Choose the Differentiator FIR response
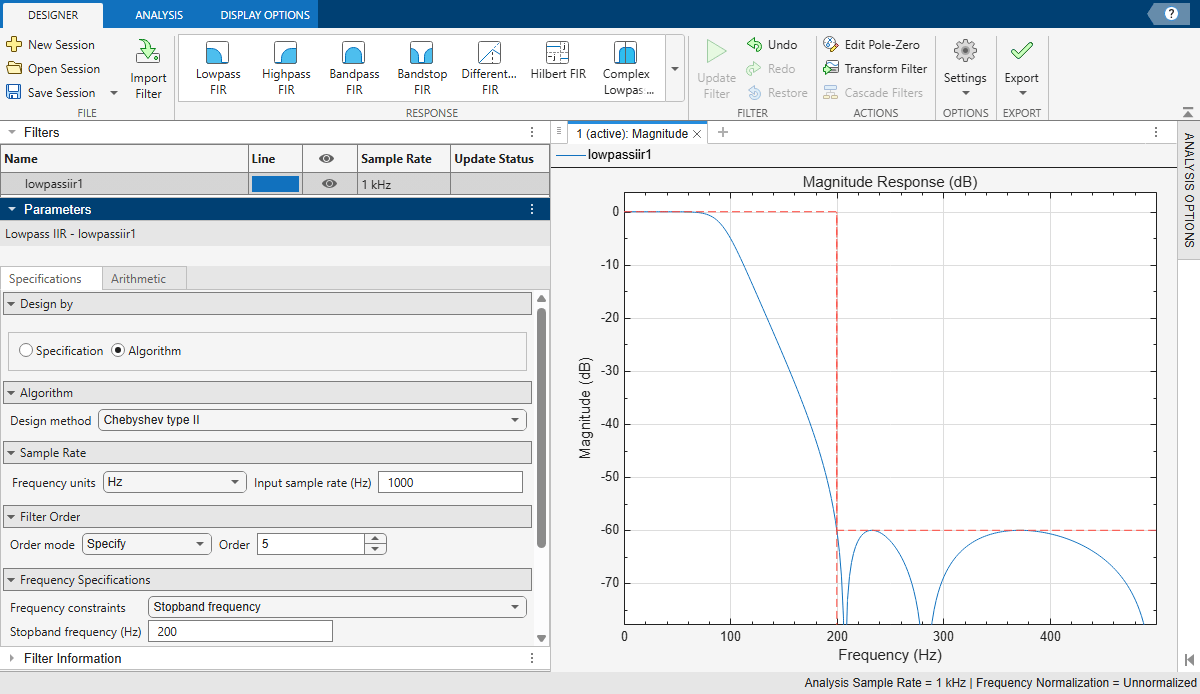 coord(490,69)
